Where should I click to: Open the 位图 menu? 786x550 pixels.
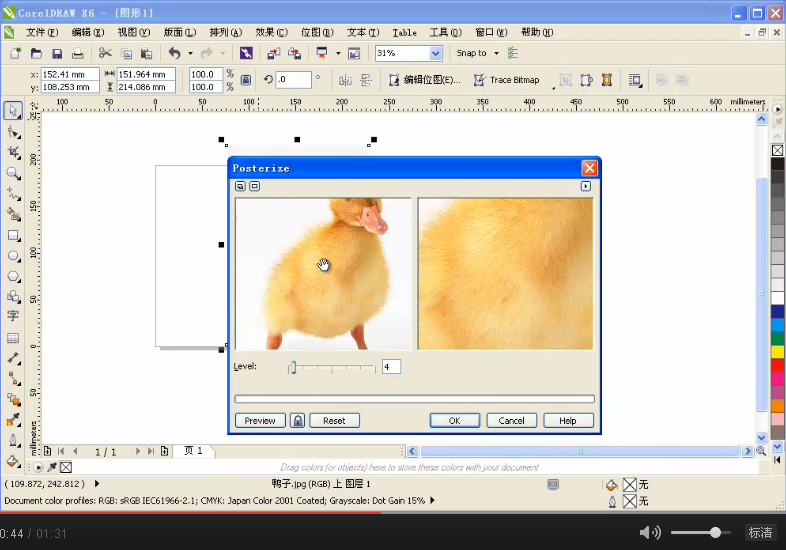[x=317, y=33]
